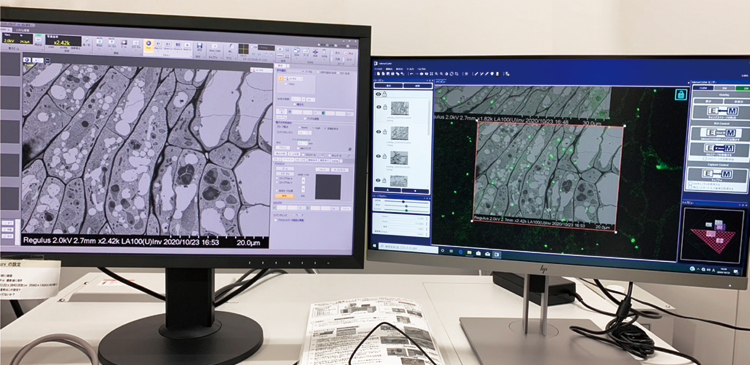Viewport: 750px width, 365px height.
Task: Toggle the lock on the third thumbnail layer
Action: 385,157
